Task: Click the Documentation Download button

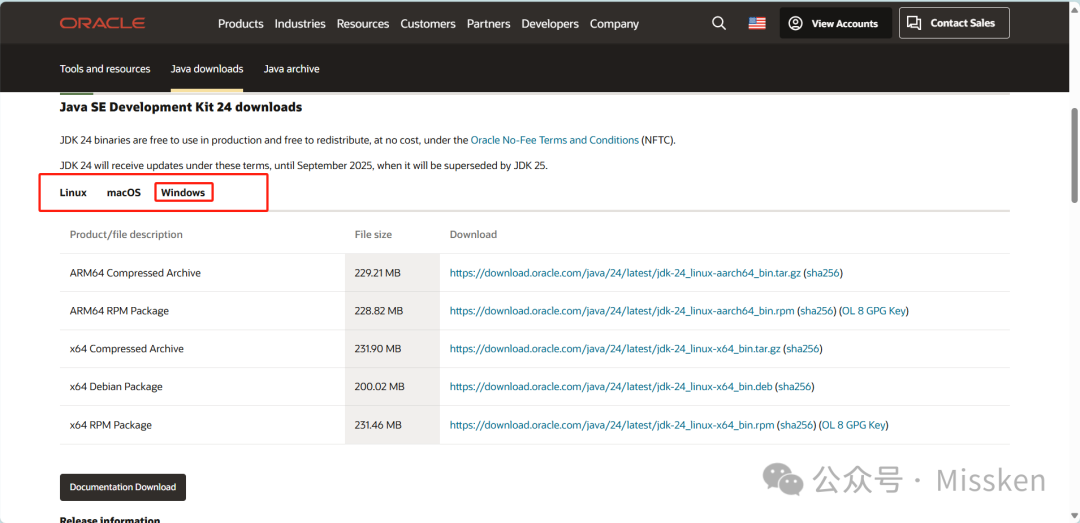Action: click(123, 487)
